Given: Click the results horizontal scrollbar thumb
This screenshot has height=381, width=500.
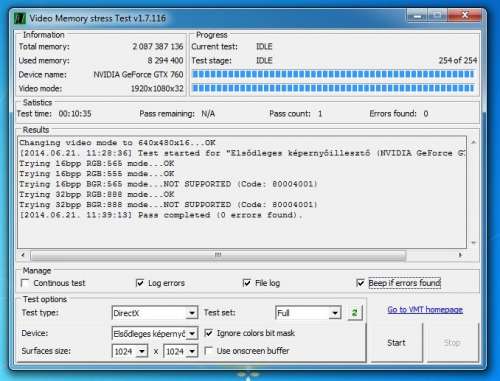Looking at the screenshot, I should coord(218,255).
